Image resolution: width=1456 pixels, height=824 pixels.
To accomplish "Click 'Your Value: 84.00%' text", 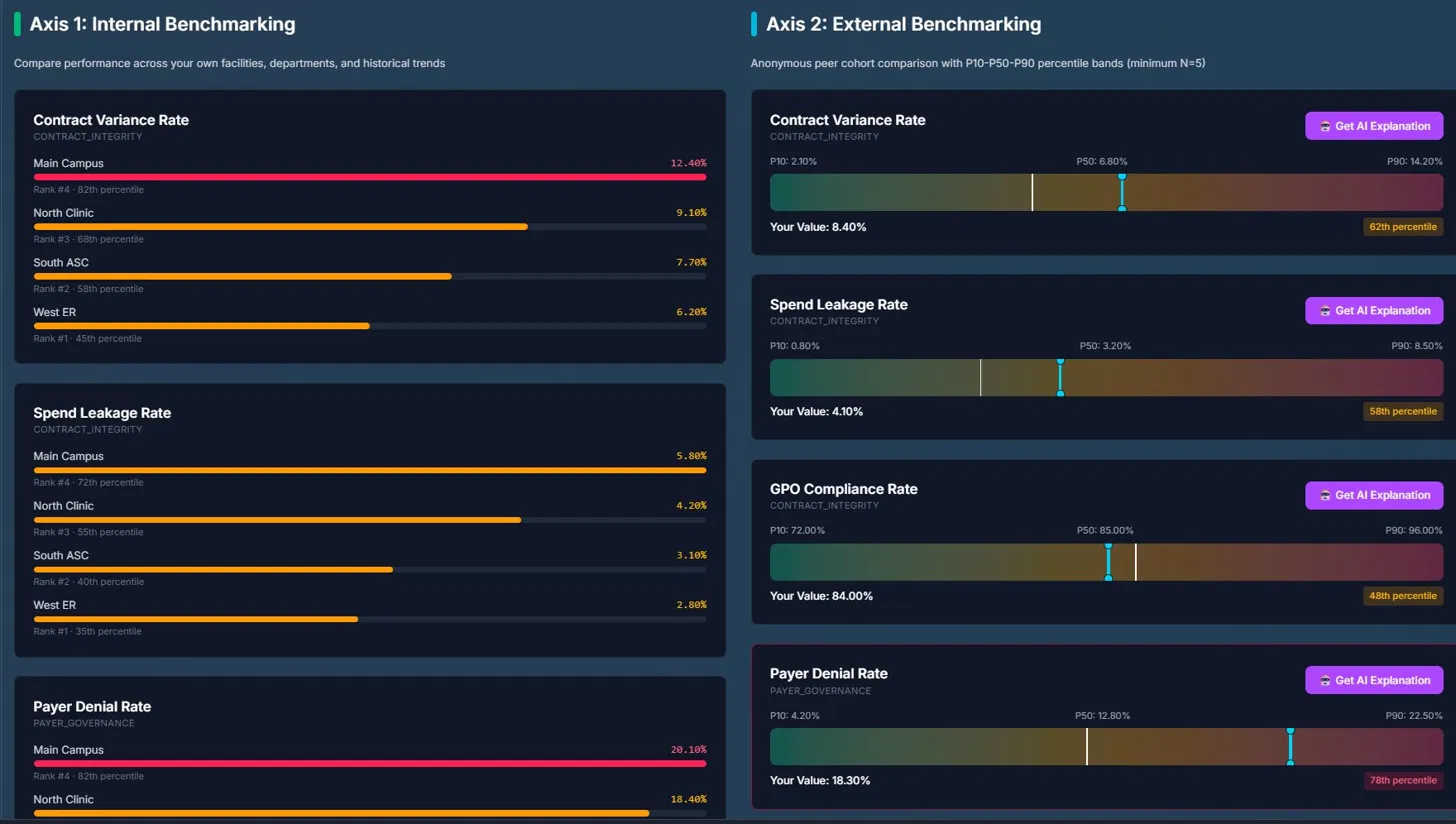I will click(821, 596).
